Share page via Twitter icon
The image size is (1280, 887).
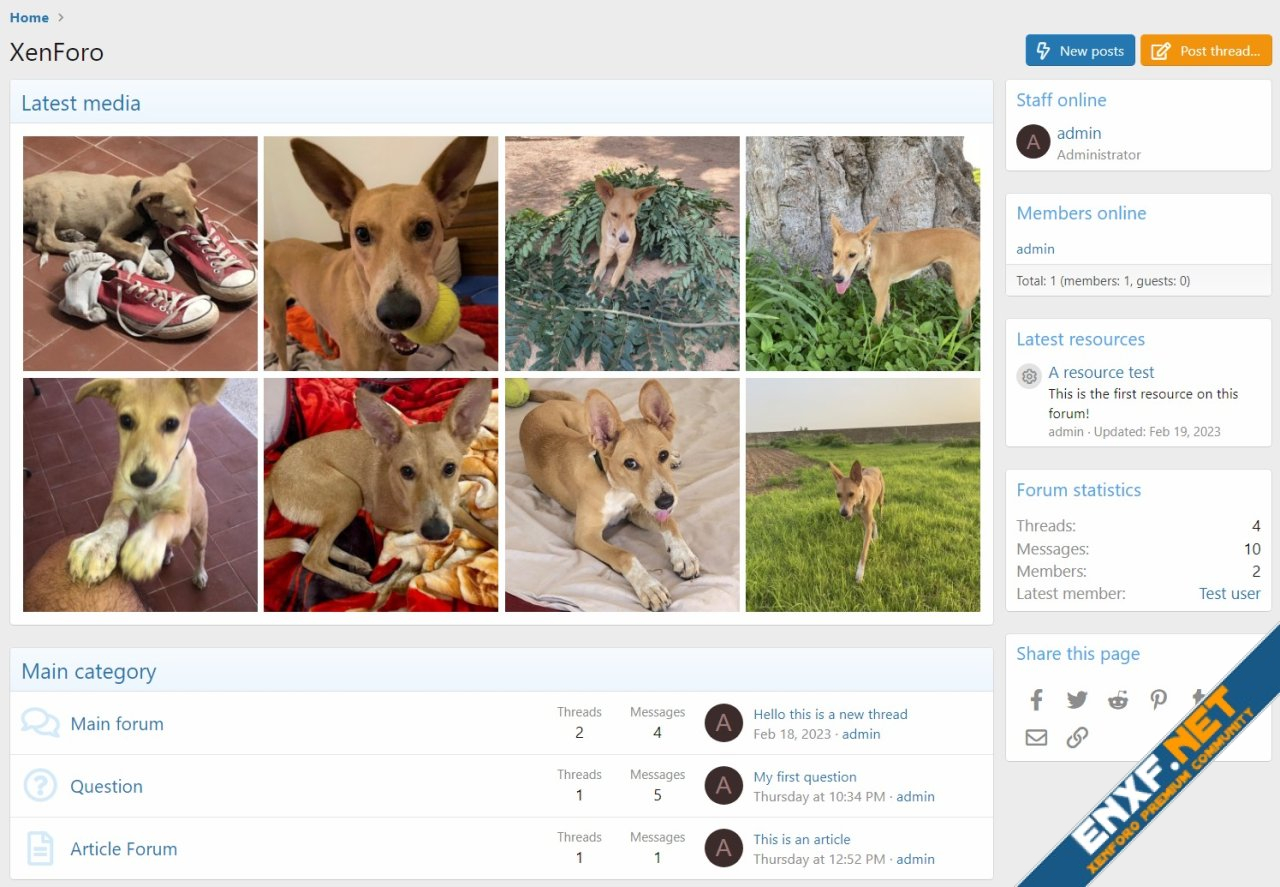pos(1077,700)
